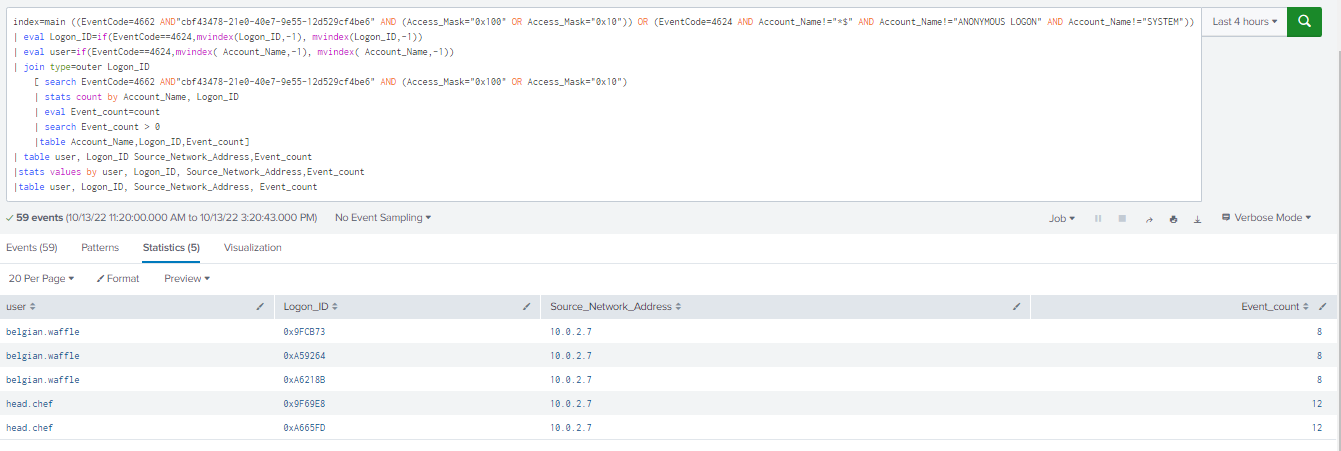Open the 20 Per Page dropdown
1341x451 pixels.
pyautogui.click(x=41, y=279)
